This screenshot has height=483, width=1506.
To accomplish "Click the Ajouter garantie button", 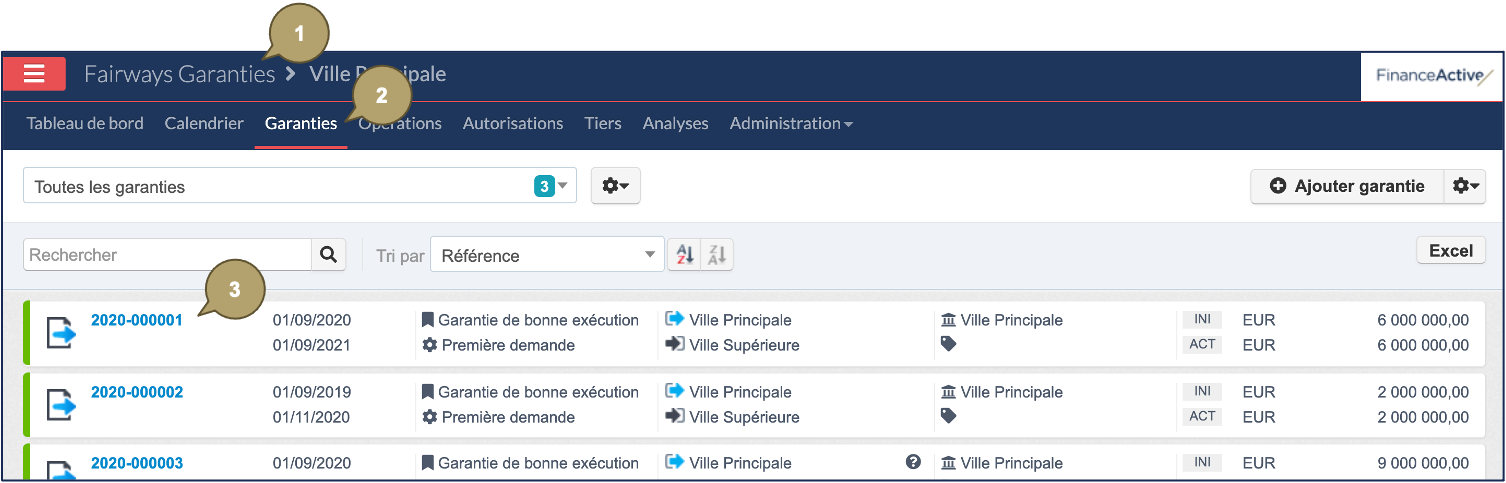I will 1347,186.
